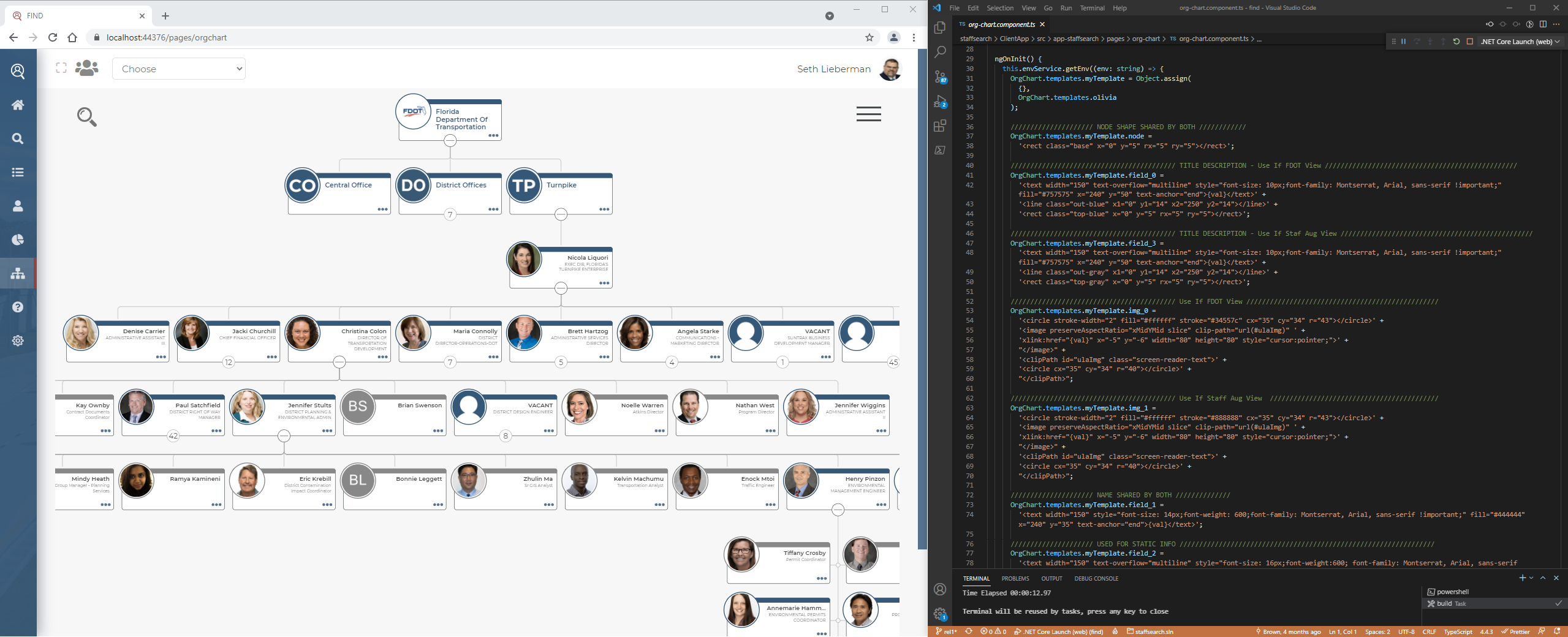Open VS Code Extensions view icon
The width and height of the screenshot is (1568, 637).
pyautogui.click(x=939, y=126)
